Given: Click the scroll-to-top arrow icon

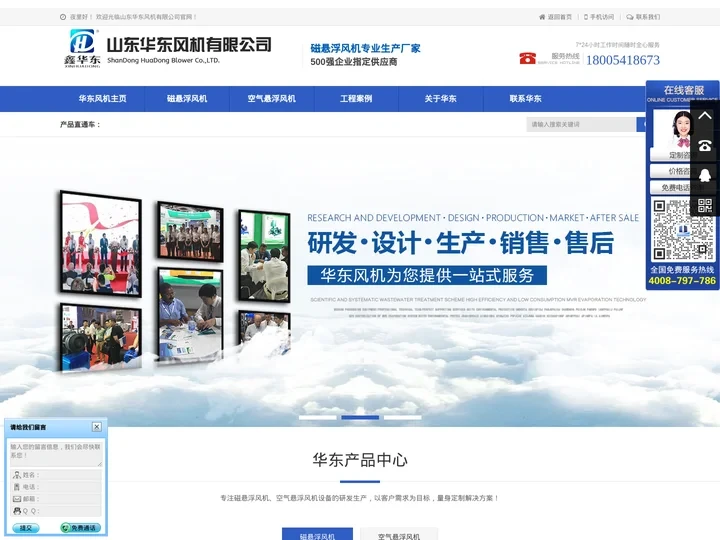Looking at the screenshot, I should 705,115.
